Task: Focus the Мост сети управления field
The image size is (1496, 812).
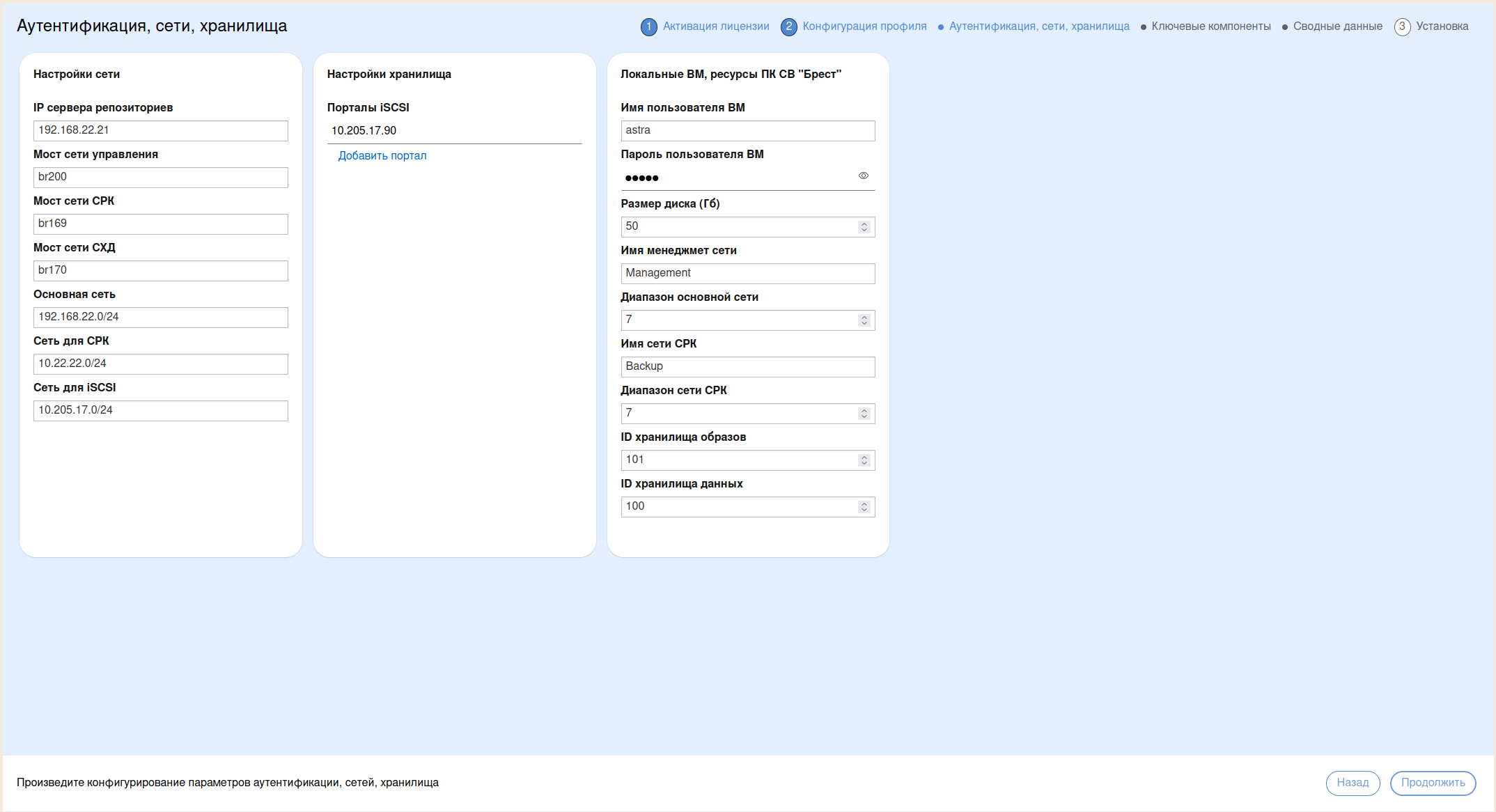Action: pyautogui.click(x=161, y=177)
